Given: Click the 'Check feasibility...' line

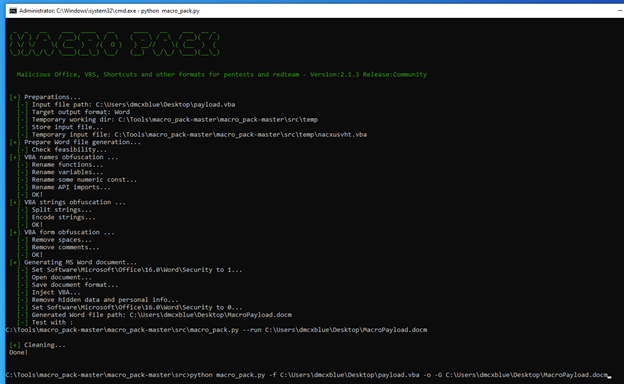Looking at the screenshot, I should click(x=62, y=150).
